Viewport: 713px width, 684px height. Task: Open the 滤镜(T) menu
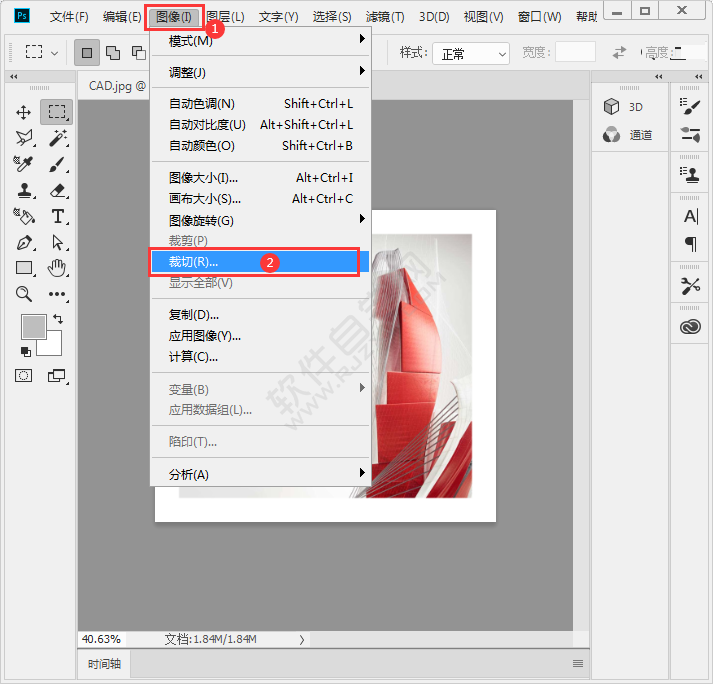385,17
